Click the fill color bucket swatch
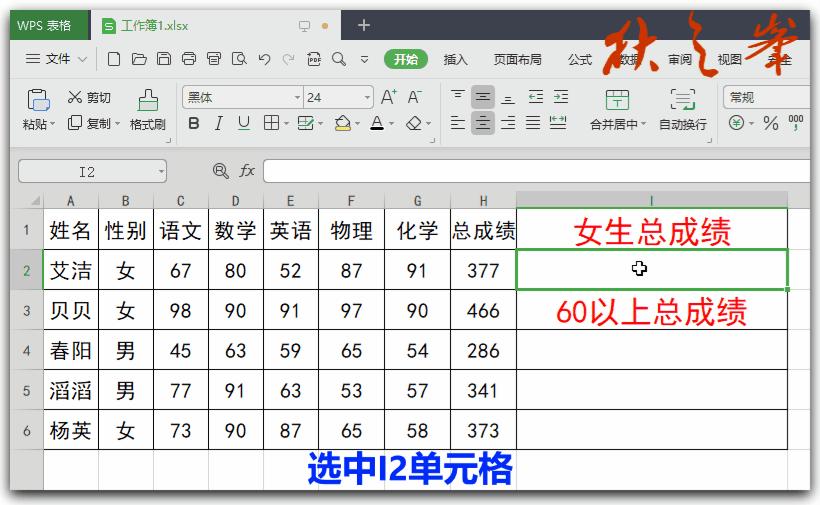Screen dimensions: 820x505 pos(343,123)
